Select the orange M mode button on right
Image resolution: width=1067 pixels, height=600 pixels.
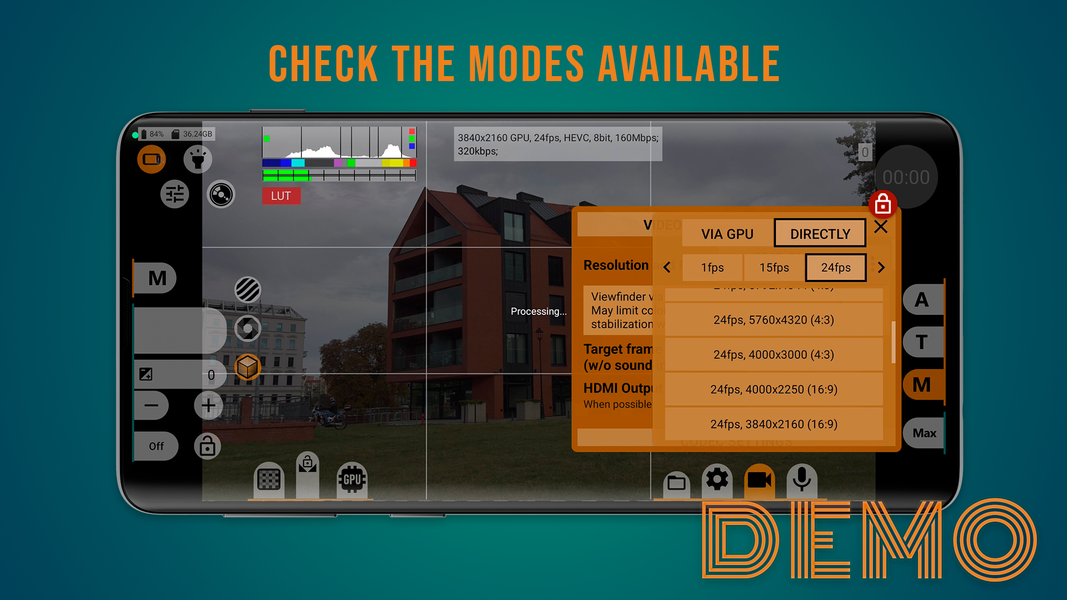click(922, 384)
